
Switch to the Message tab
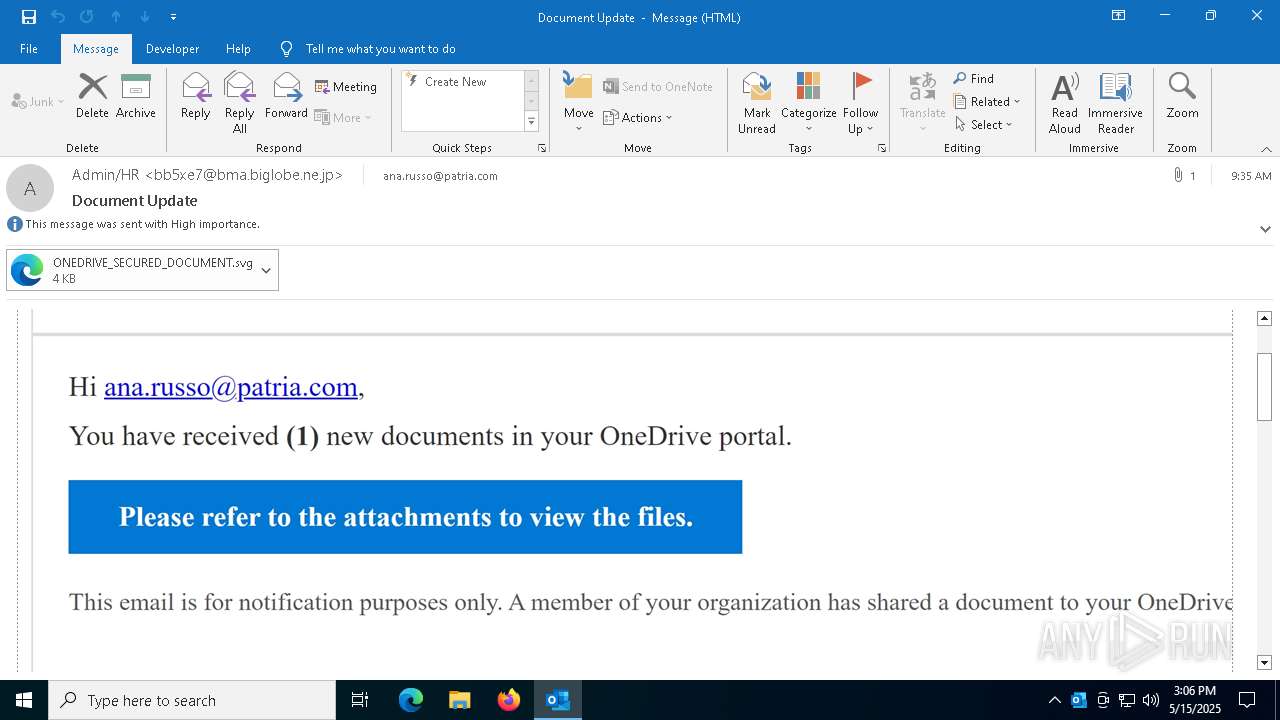pyautogui.click(x=96, y=49)
